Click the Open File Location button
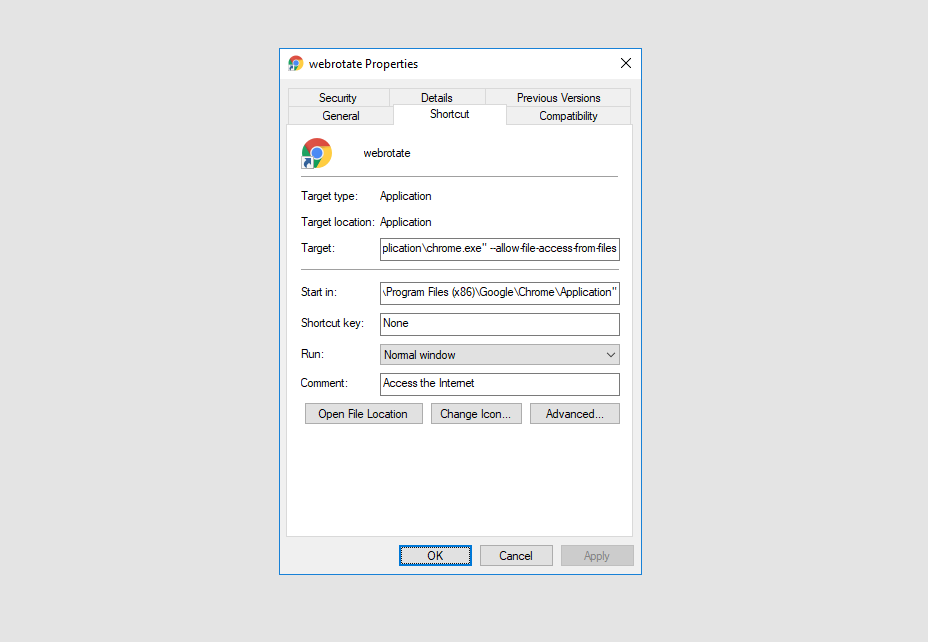The width and height of the screenshot is (928, 642). tap(363, 414)
